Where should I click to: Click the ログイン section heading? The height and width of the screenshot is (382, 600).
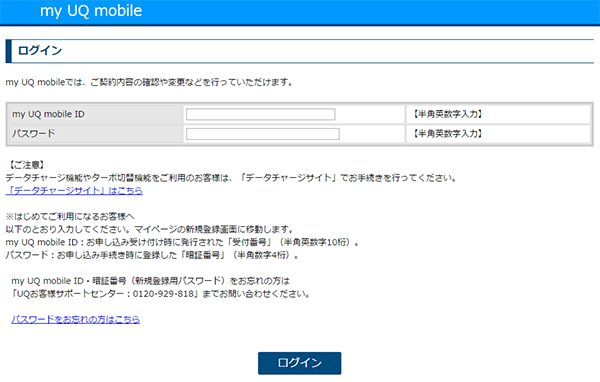click(x=40, y=51)
